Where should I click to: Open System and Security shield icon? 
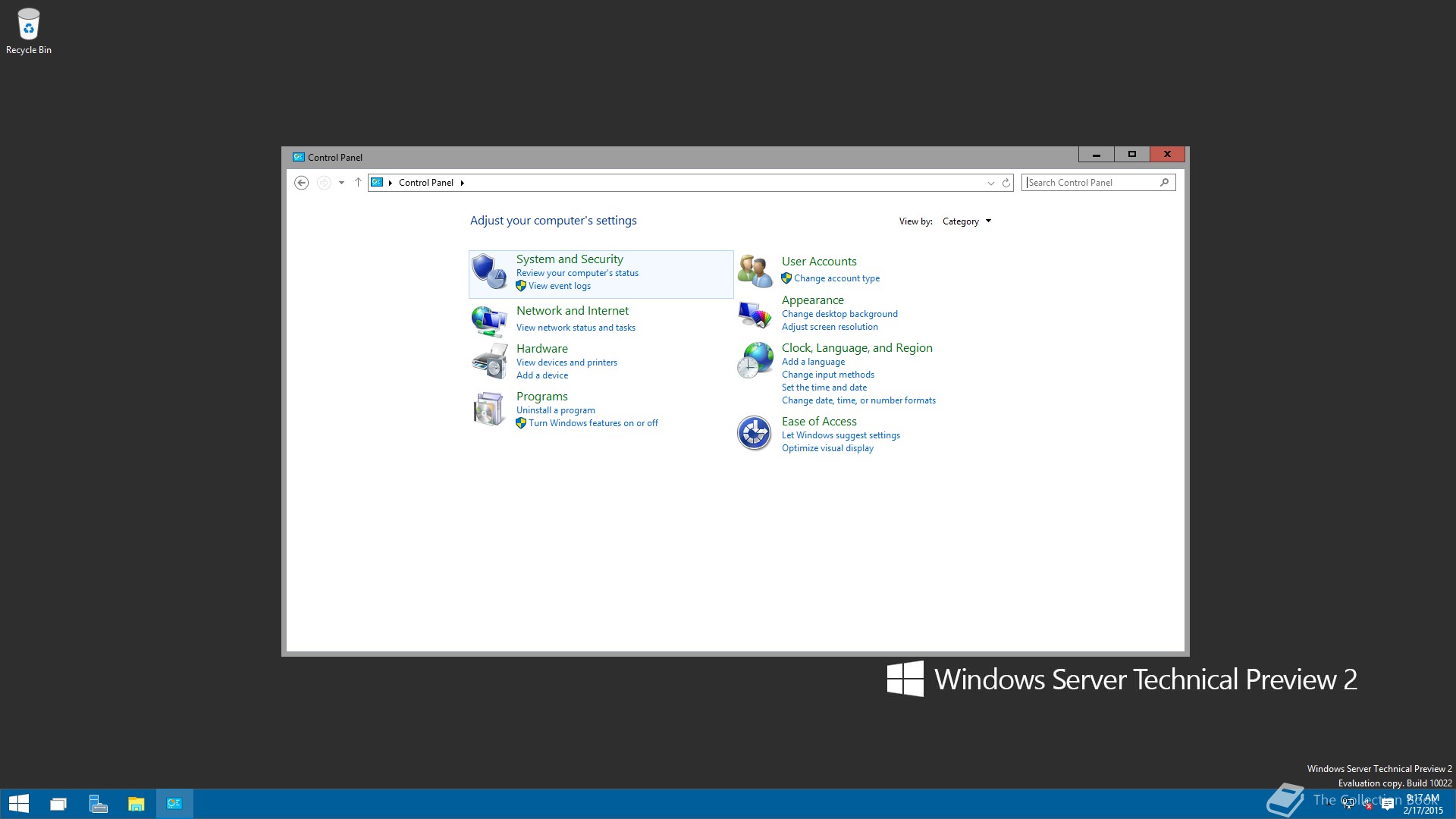tap(489, 271)
